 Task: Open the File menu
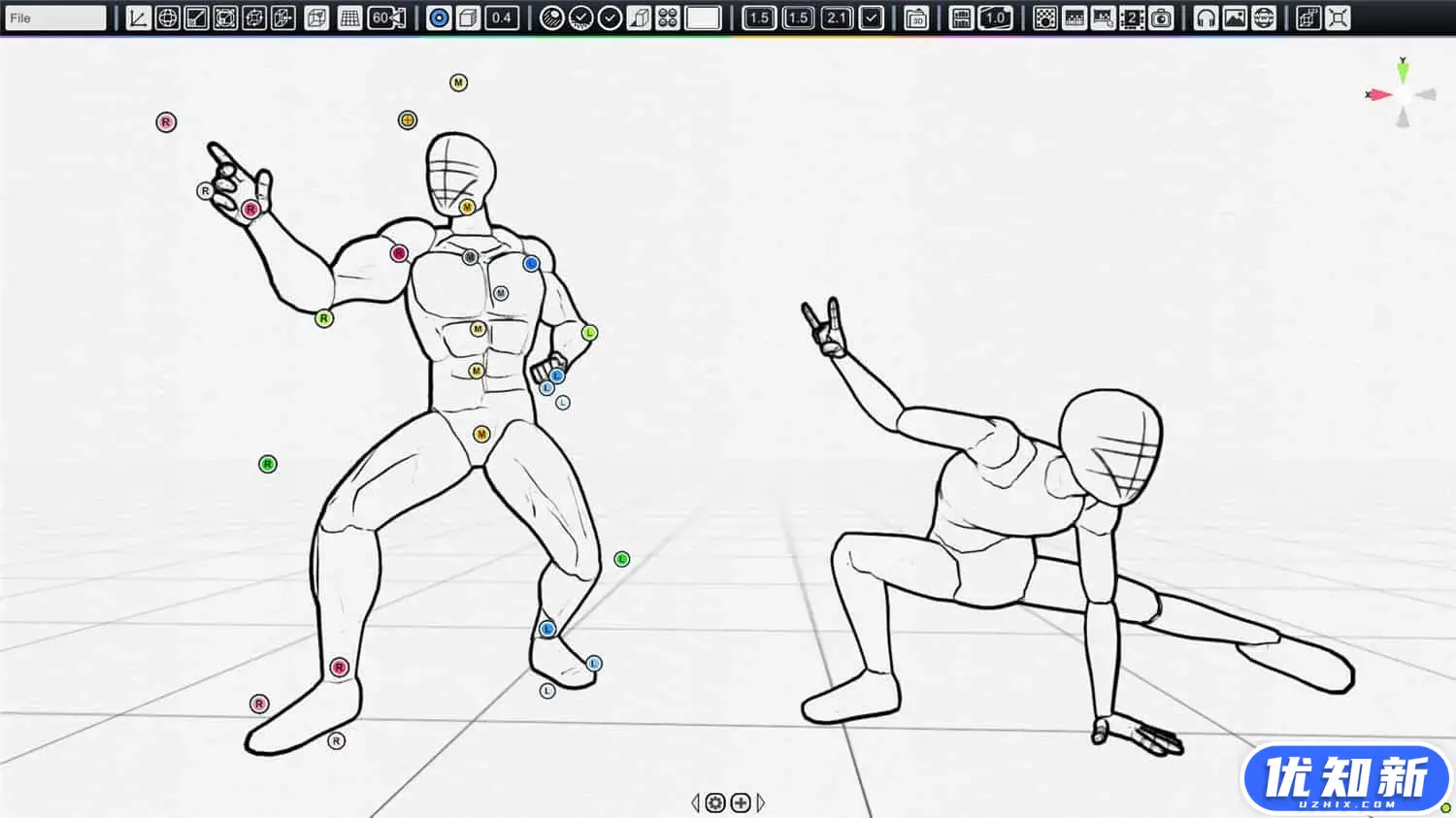54,17
